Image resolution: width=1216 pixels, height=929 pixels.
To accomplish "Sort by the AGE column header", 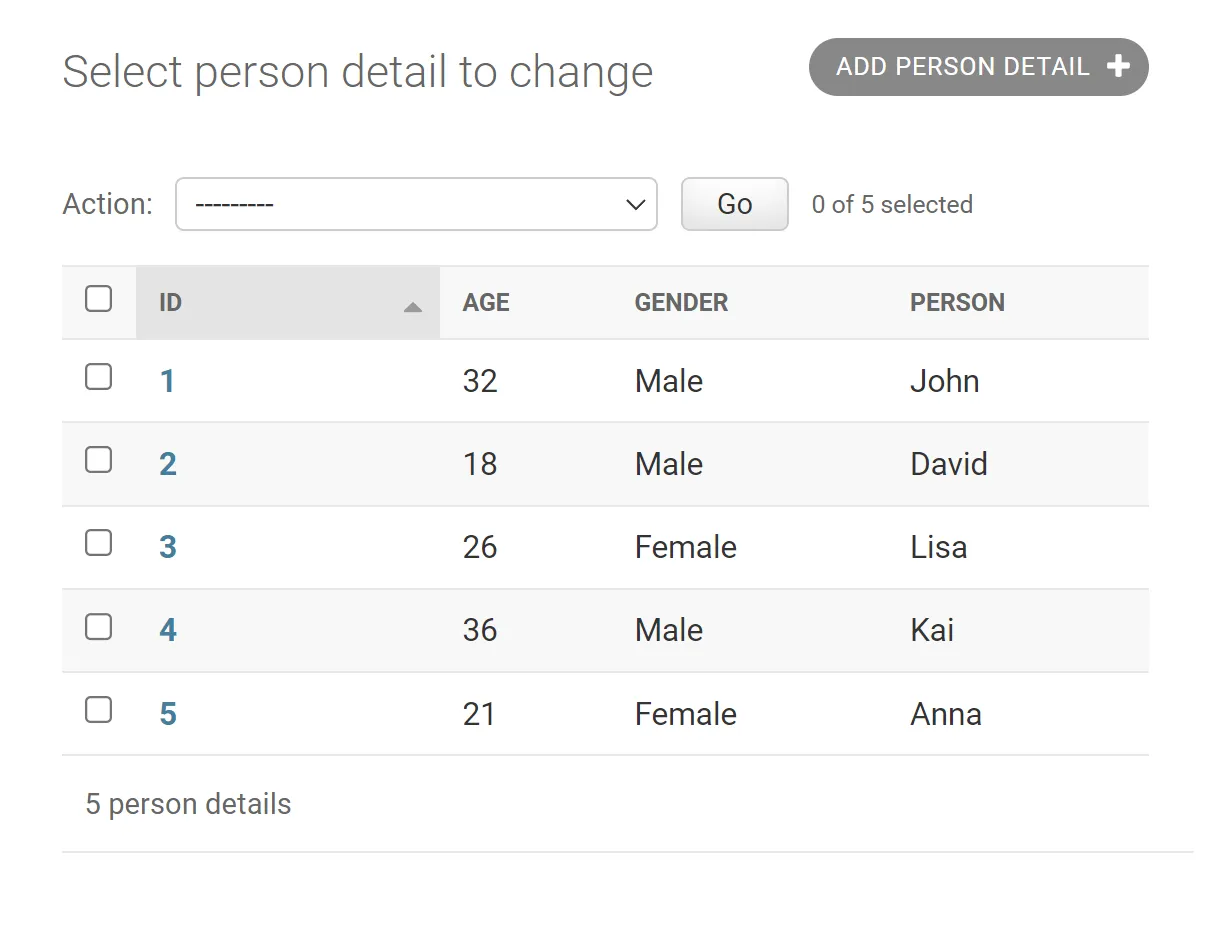I will point(486,303).
